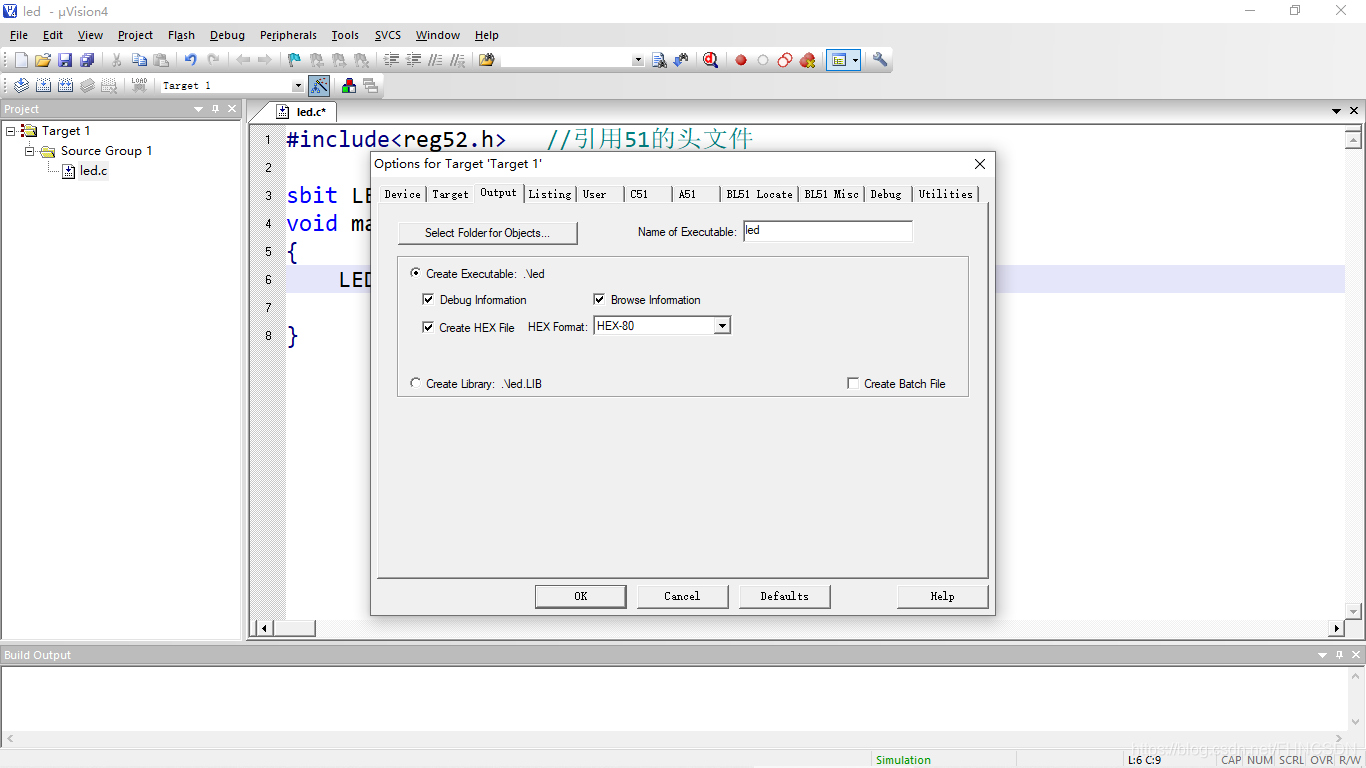Build target files icon

(43, 86)
